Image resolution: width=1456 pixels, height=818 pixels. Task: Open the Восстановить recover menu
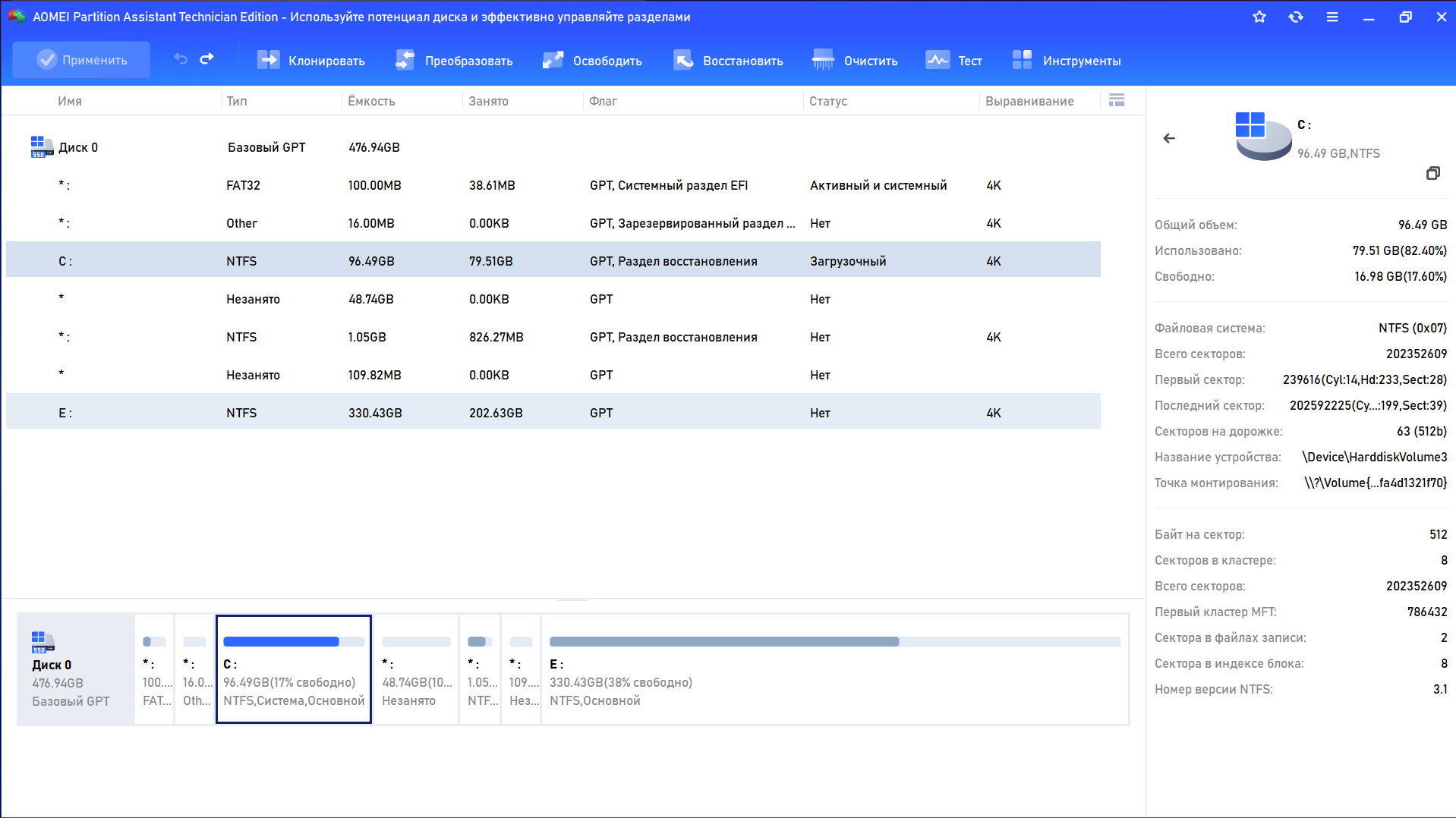728,60
